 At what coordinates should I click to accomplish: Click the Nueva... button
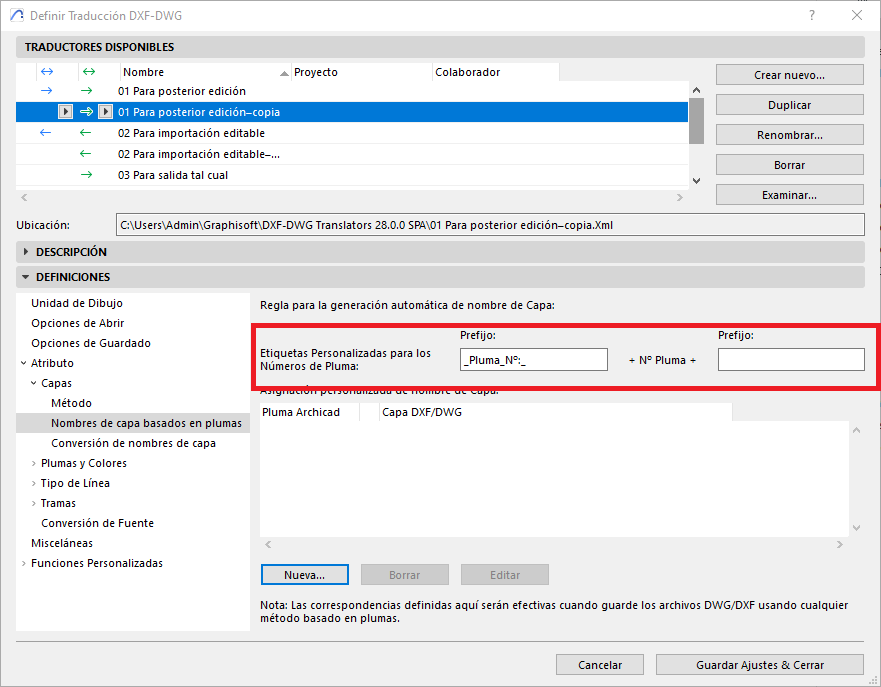pos(304,575)
